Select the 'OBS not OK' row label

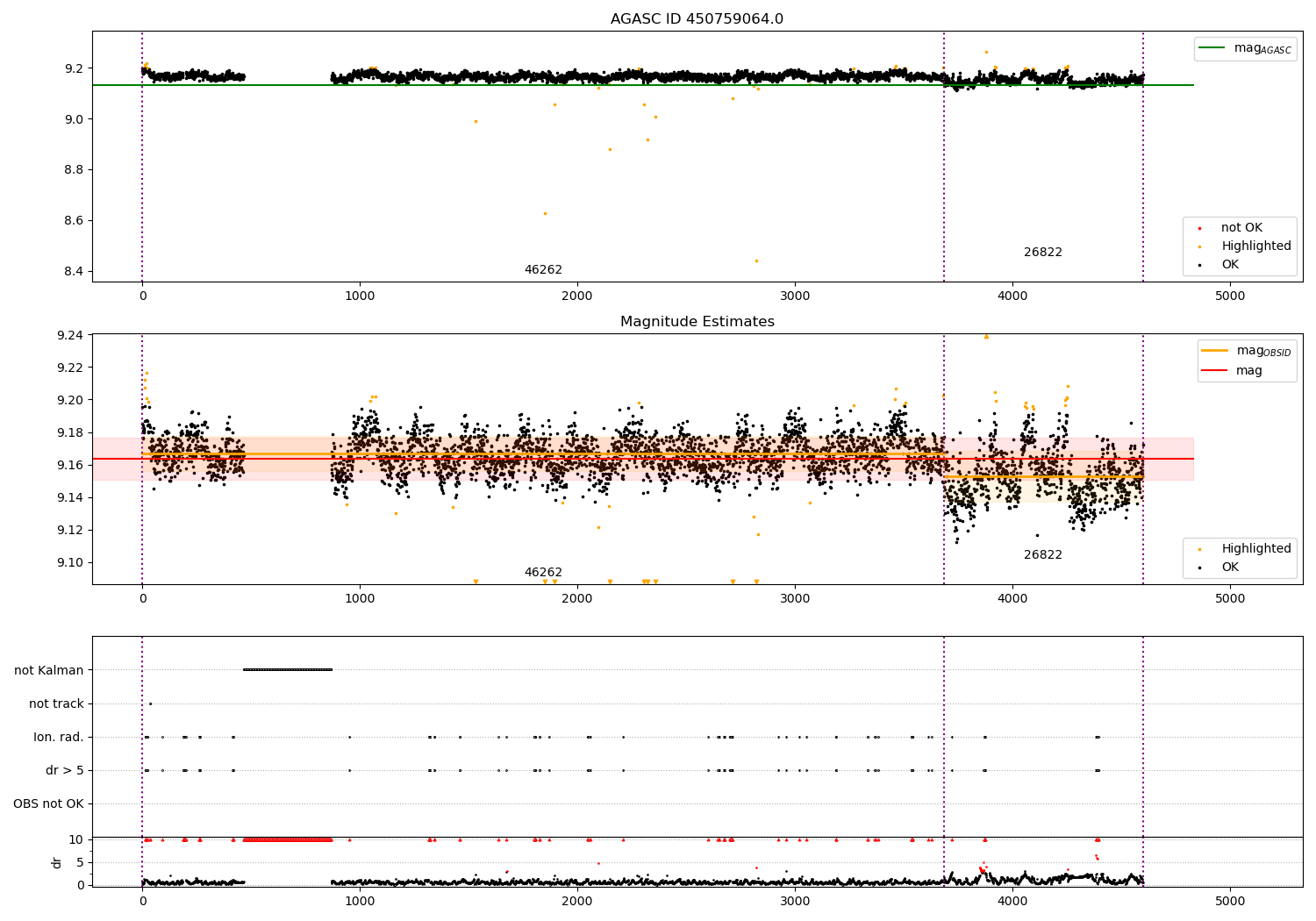click(x=48, y=803)
